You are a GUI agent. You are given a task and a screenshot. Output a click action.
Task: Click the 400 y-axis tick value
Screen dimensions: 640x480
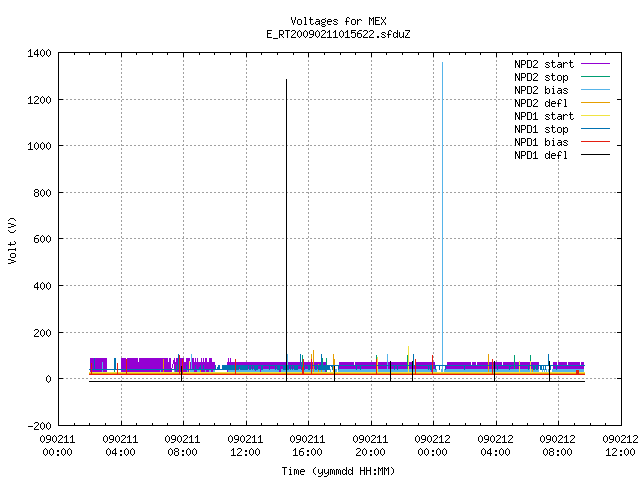[42, 286]
